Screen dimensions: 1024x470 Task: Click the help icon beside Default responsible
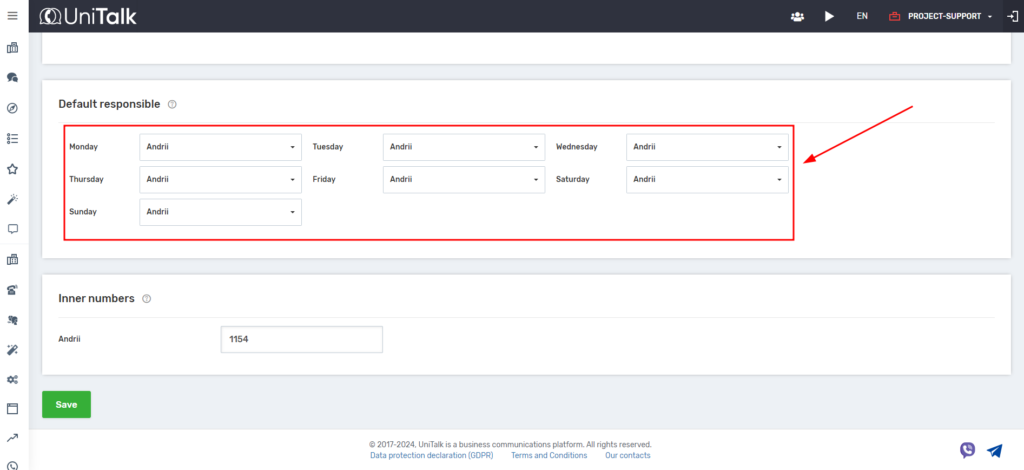(172, 104)
